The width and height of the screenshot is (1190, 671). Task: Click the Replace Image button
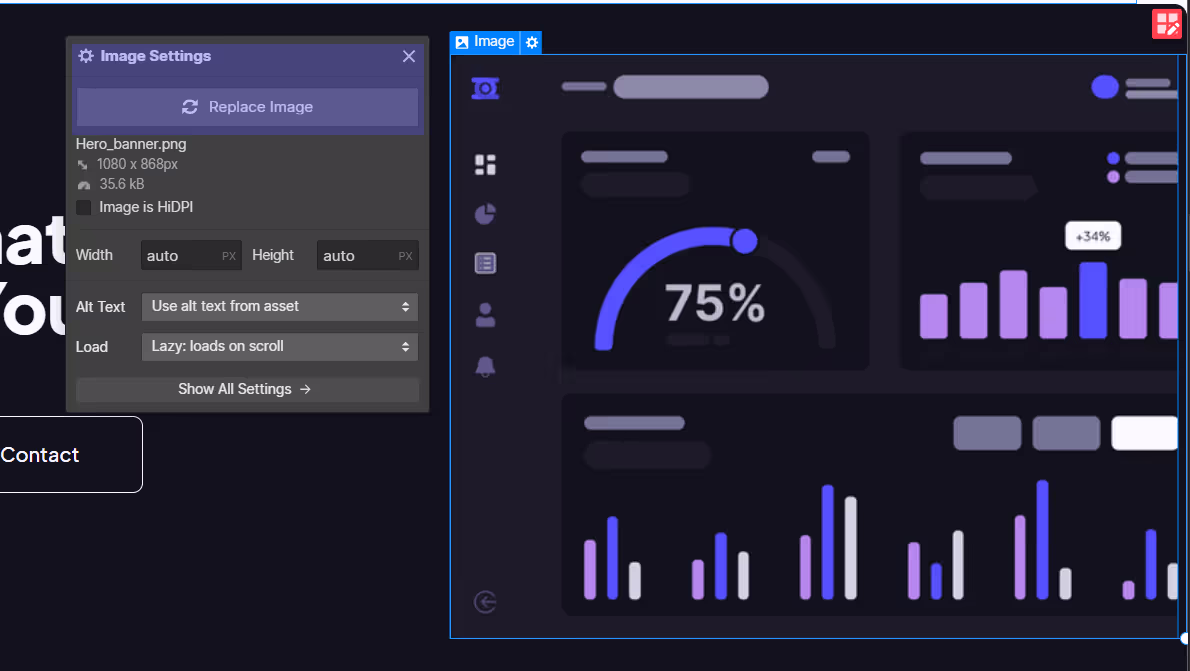247,107
